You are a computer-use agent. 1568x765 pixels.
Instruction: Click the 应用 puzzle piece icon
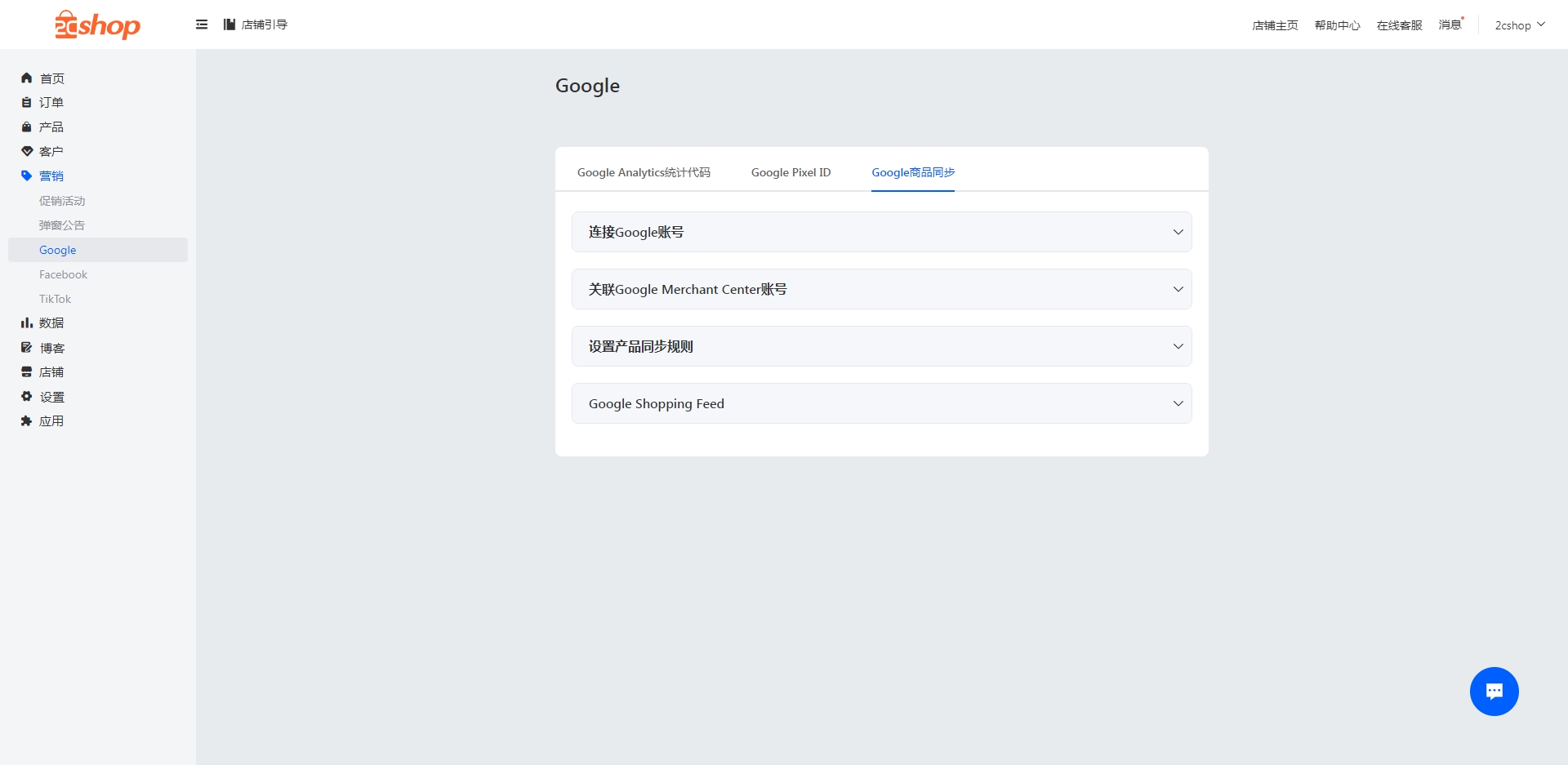tap(26, 421)
